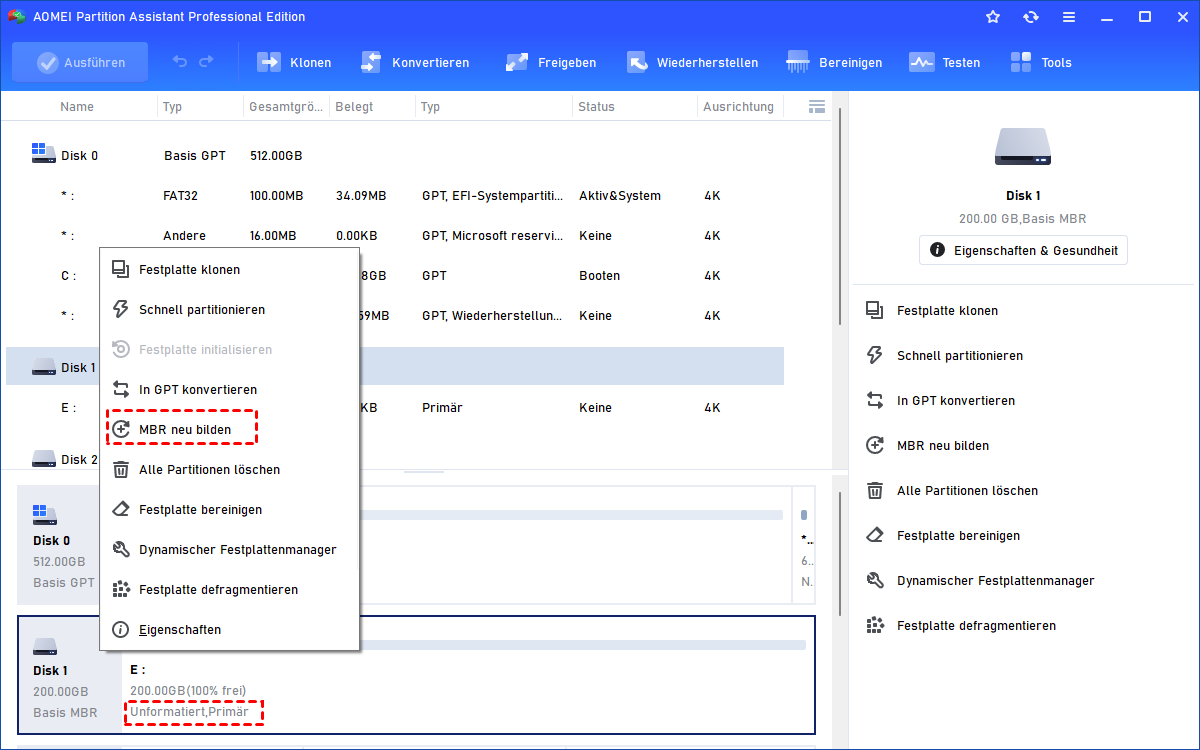Click Eigenschaften & Gesundheit button
This screenshot has width=1200, height=750.
(1023, 250)
